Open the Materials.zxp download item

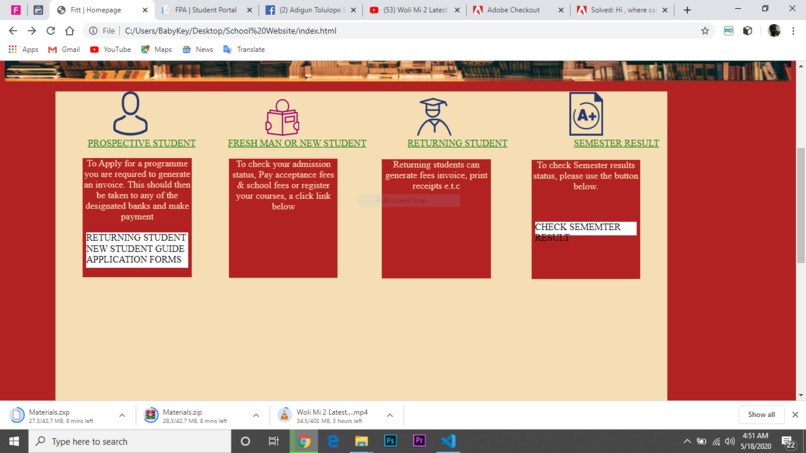click(61, 415)
